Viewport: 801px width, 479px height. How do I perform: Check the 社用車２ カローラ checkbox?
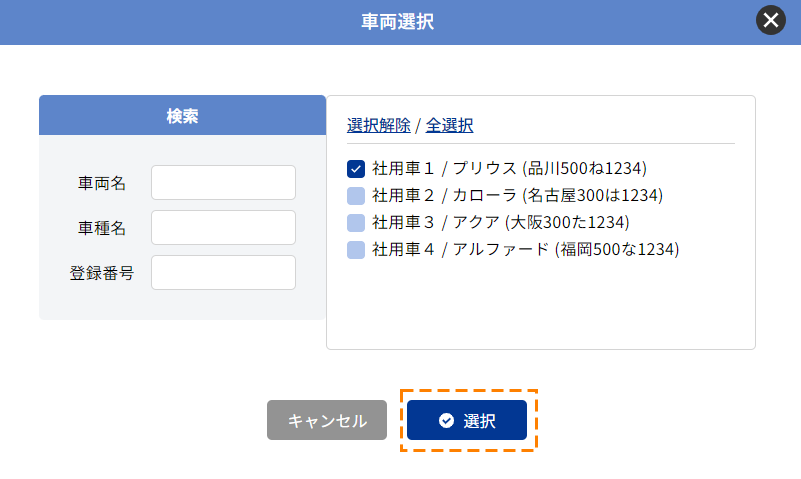[356, 196]
